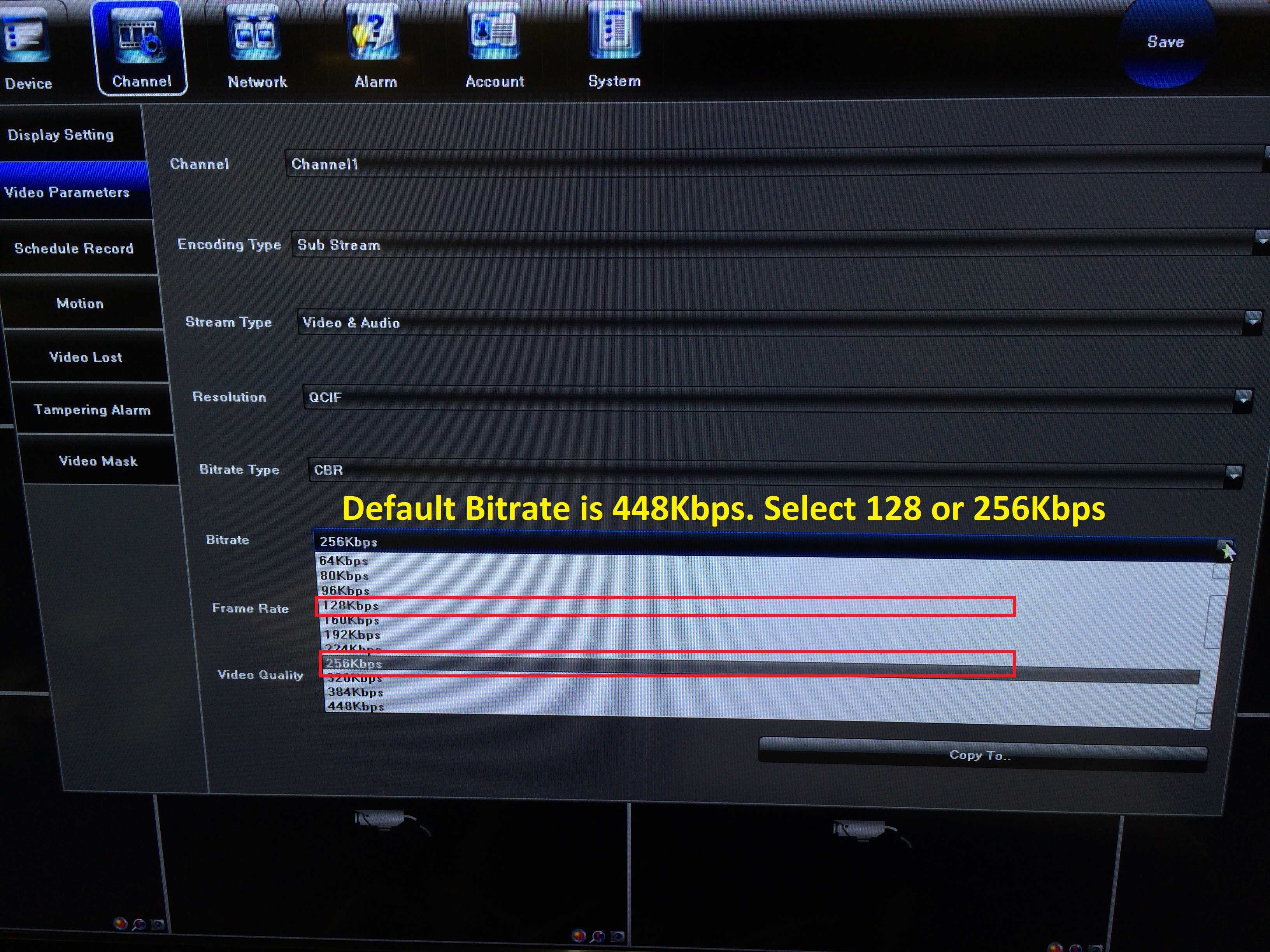Choose 384Kbps from the bitrate list

(x=355, y=692)
